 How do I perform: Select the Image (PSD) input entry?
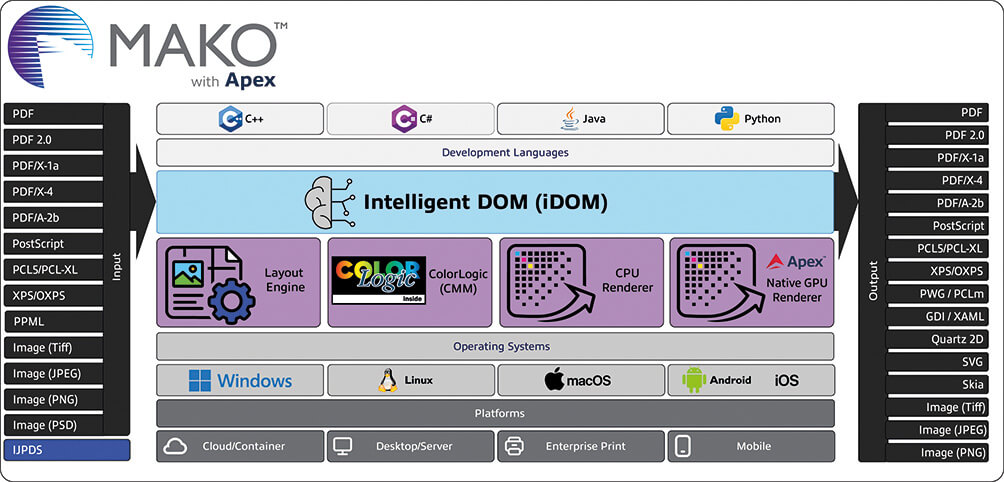tap(53, 425)
